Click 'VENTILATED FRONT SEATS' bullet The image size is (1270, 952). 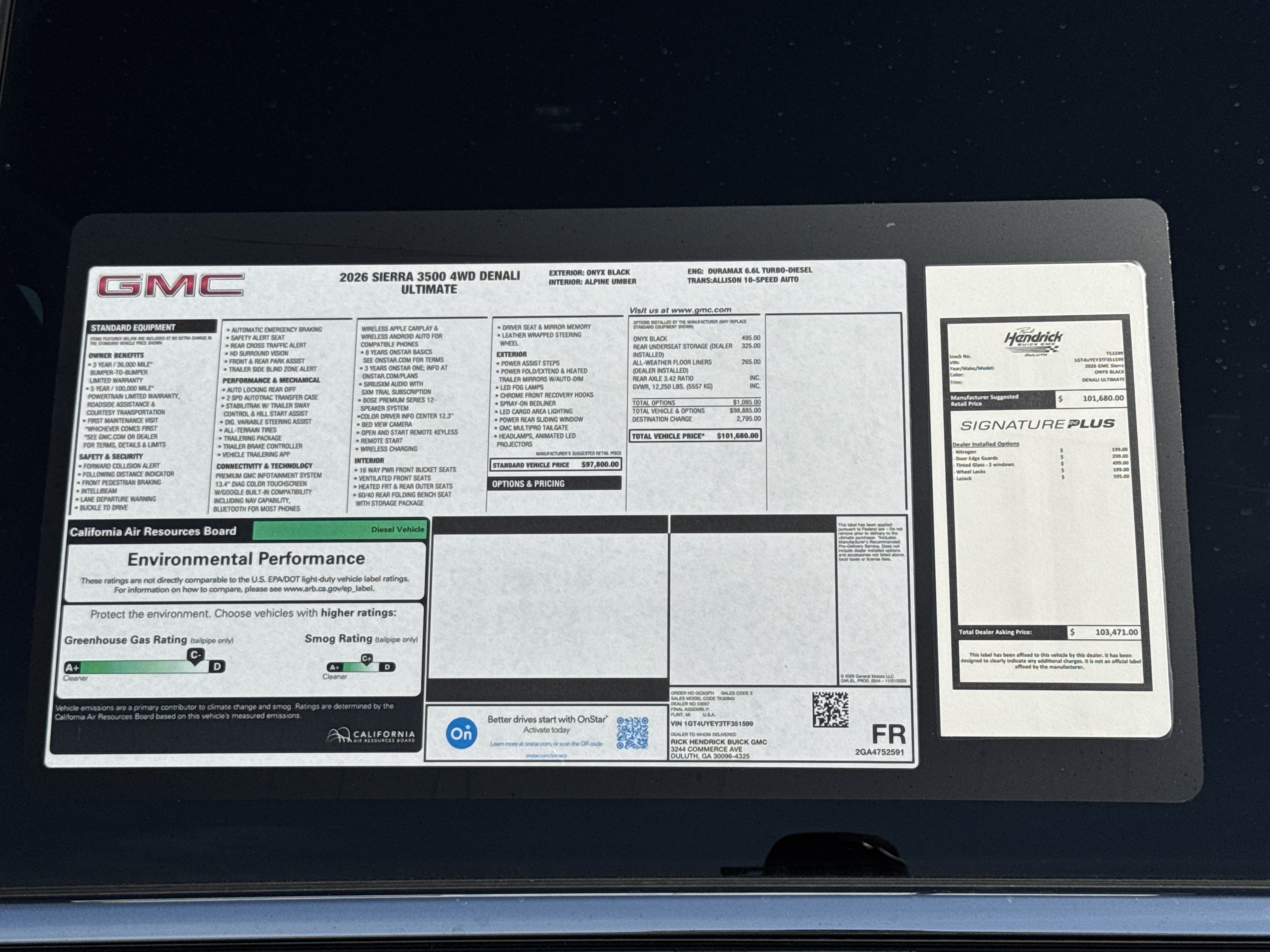392,478
